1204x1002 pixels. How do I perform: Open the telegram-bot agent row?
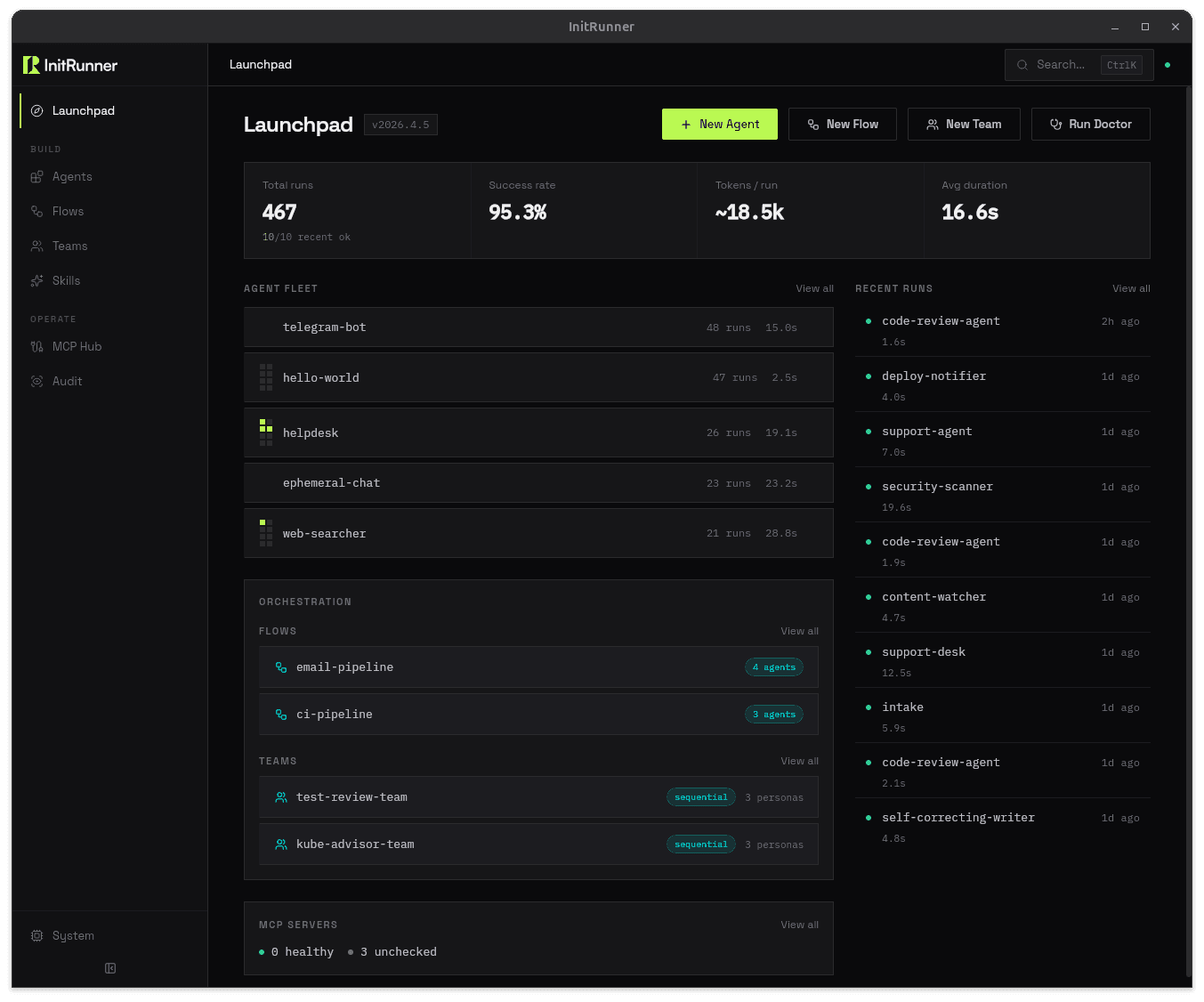(538, 327)
